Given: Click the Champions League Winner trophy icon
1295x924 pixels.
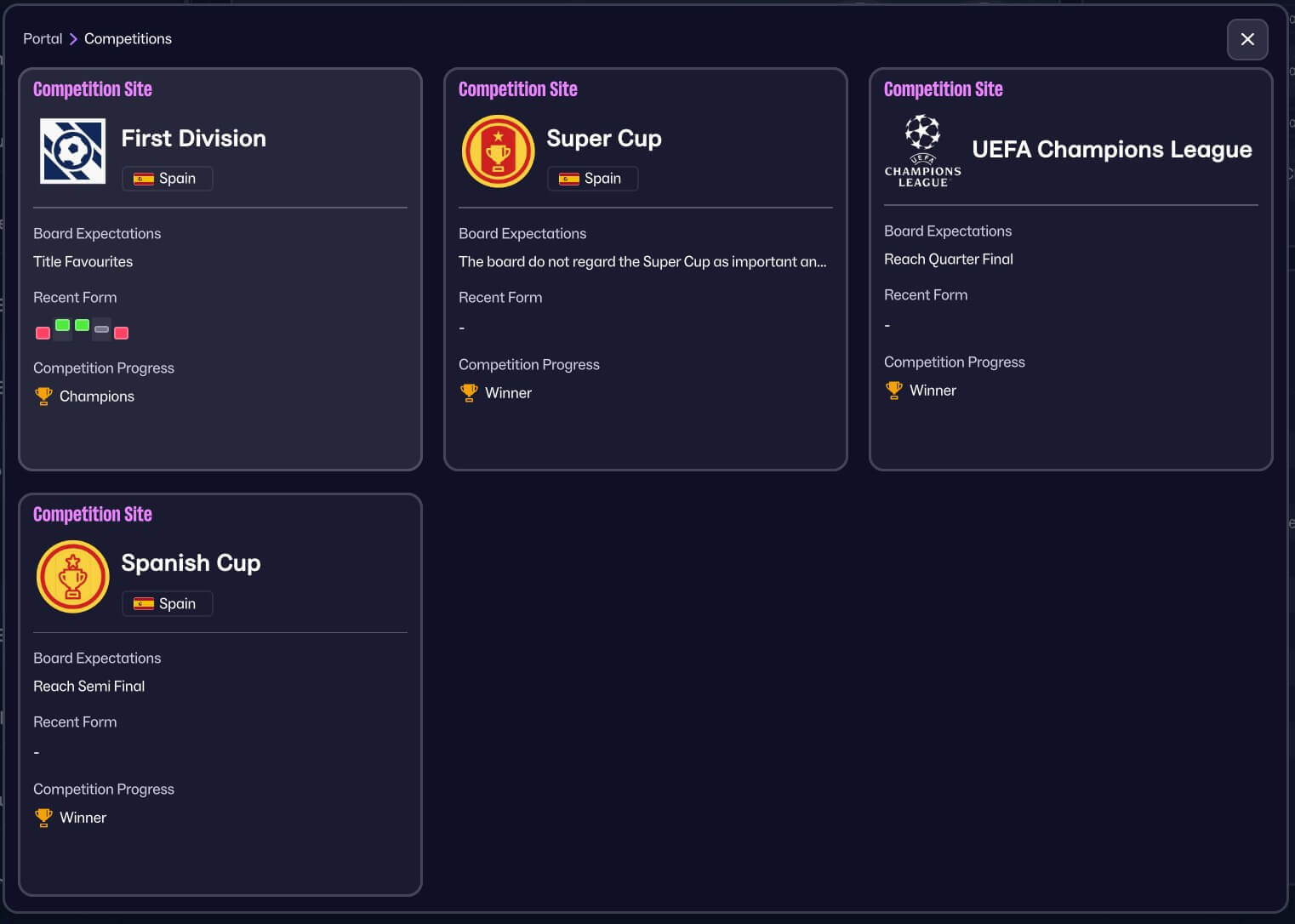Looking at the screenshot, I should click(x=893, y=391).
